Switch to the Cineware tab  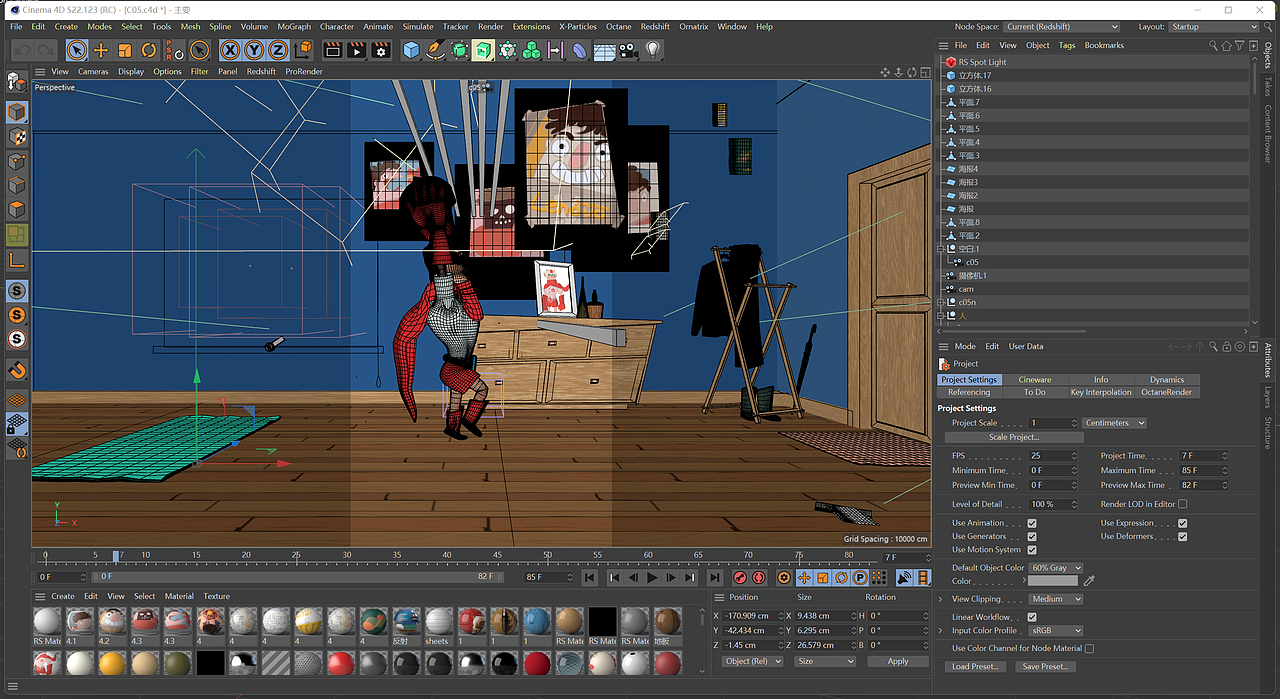click(x=1035, y=380)
